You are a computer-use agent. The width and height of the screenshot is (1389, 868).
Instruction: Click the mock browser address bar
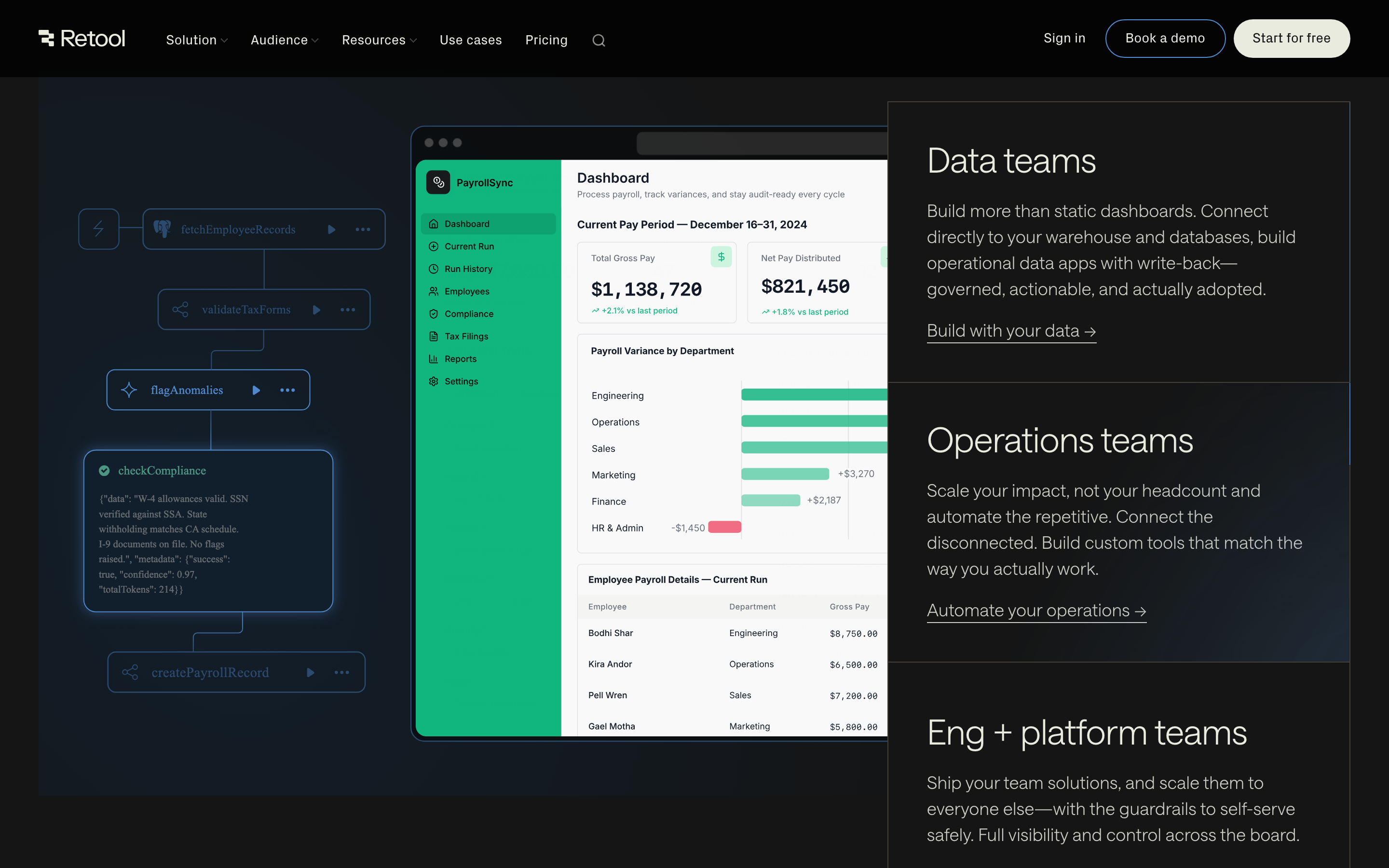762,143
